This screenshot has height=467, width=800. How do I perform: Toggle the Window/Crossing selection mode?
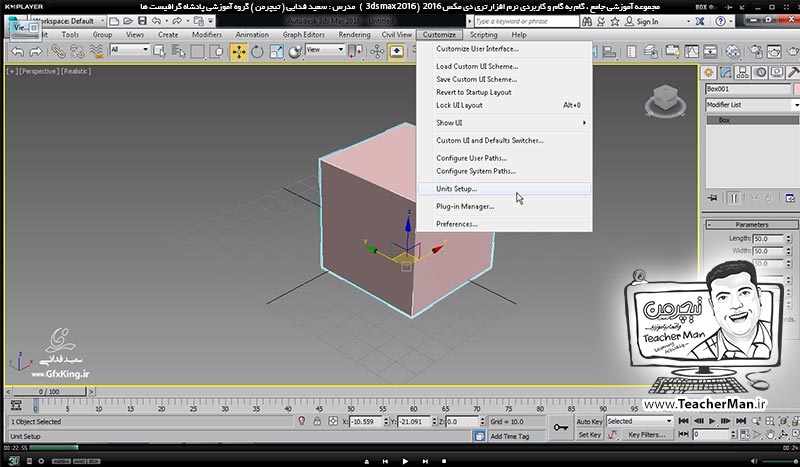[x=216, y=52]
